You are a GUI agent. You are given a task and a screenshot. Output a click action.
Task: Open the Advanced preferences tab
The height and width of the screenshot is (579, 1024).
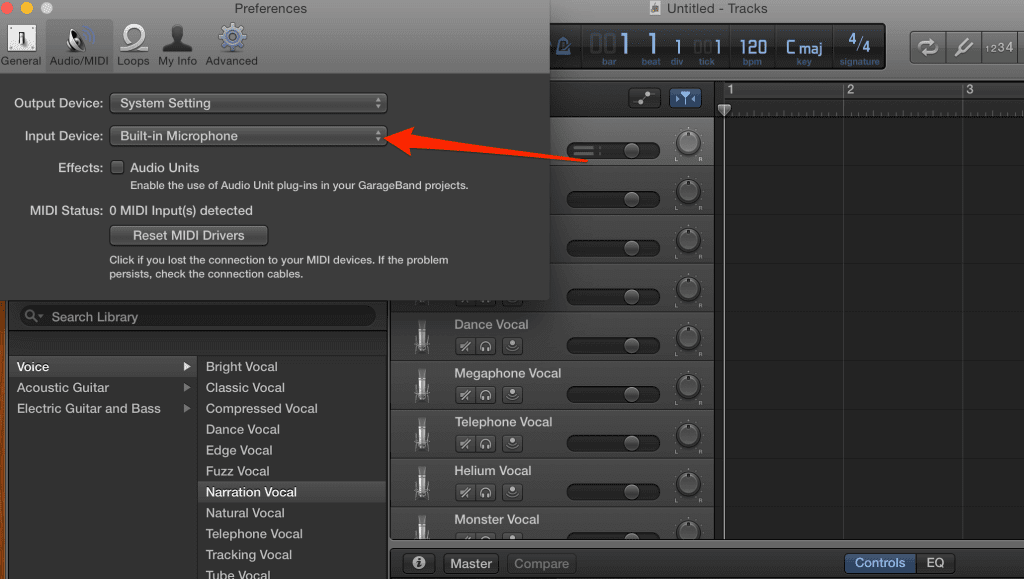(x=232, y=45)
